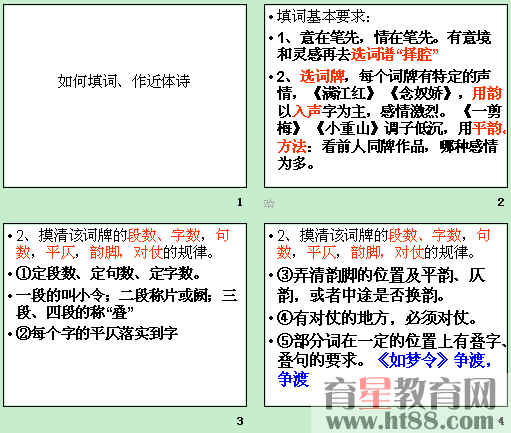Select slide 4 thumbnail with 弄清韵脚的位置
511x433 pixels.
(x=386, y=315)
